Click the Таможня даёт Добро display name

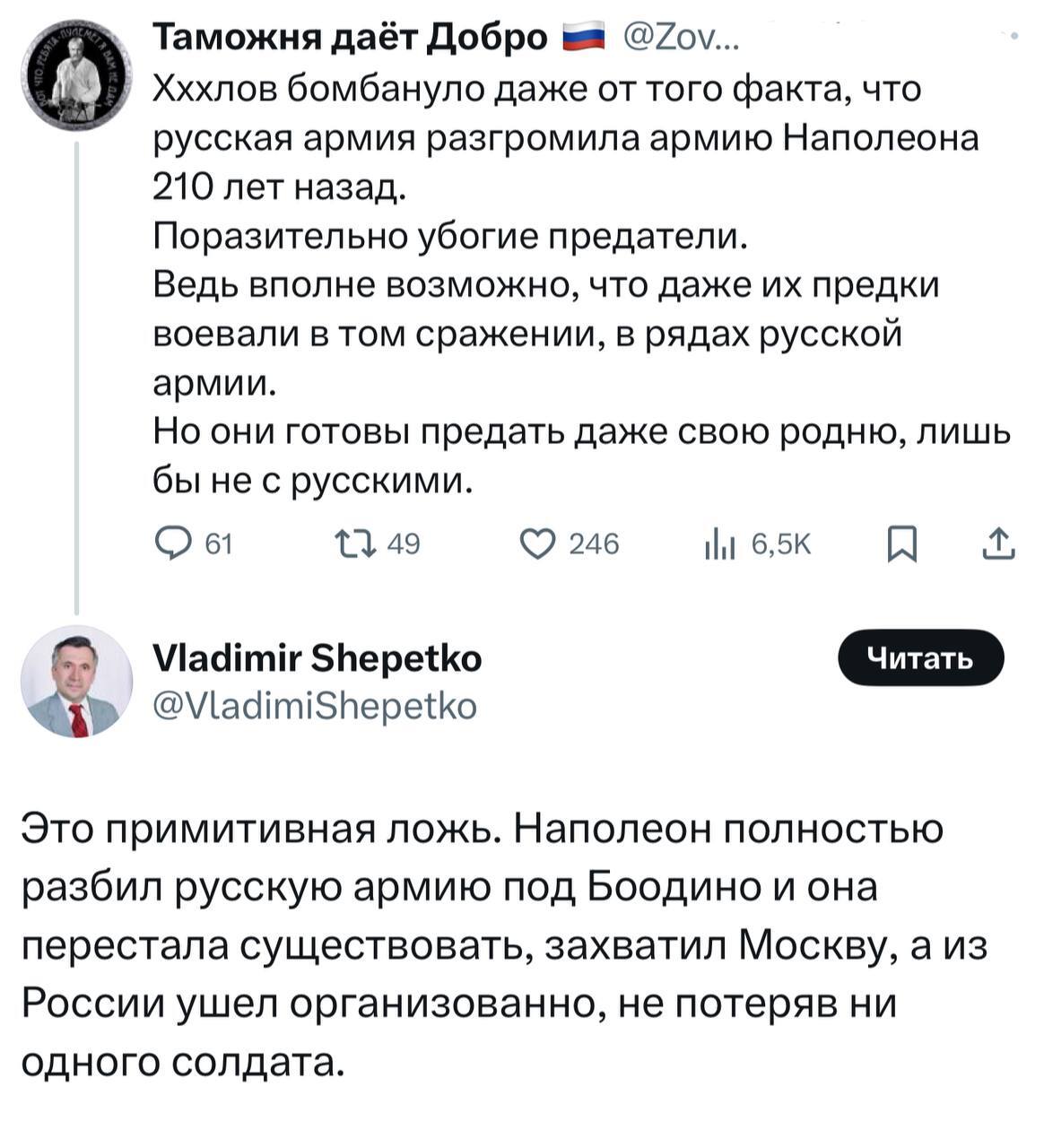pyautogui.click(x=351, y=39)
